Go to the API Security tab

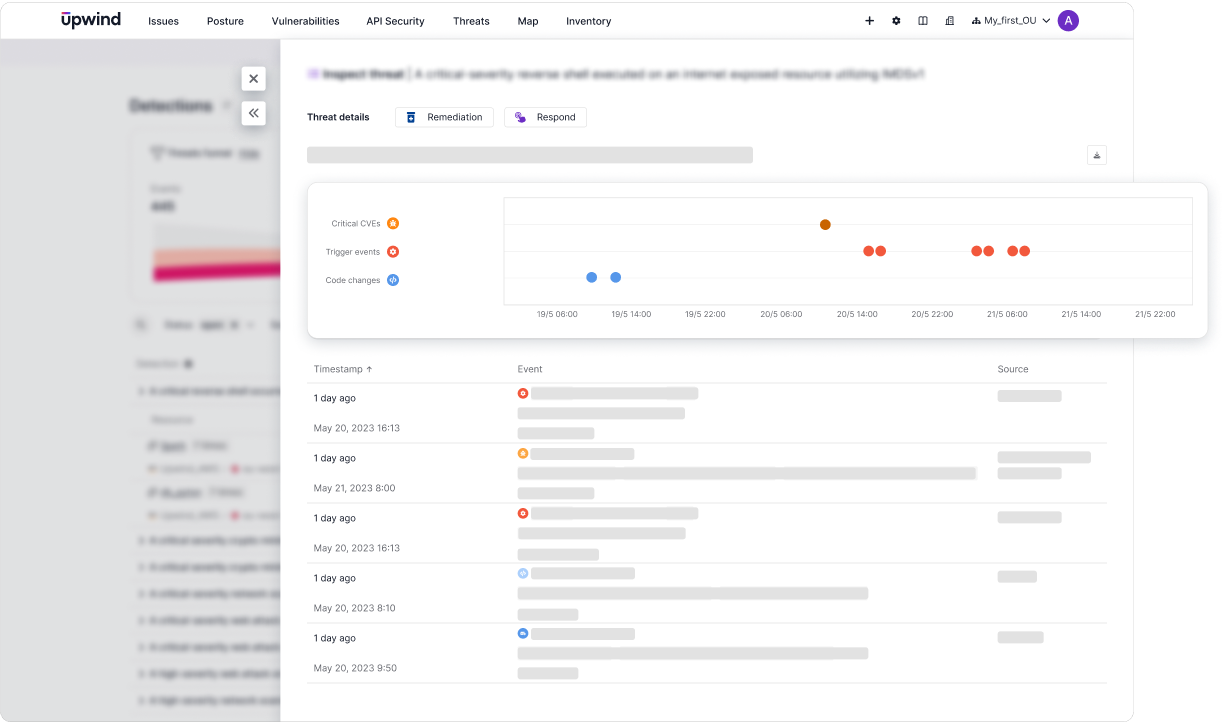click(395, 21)
